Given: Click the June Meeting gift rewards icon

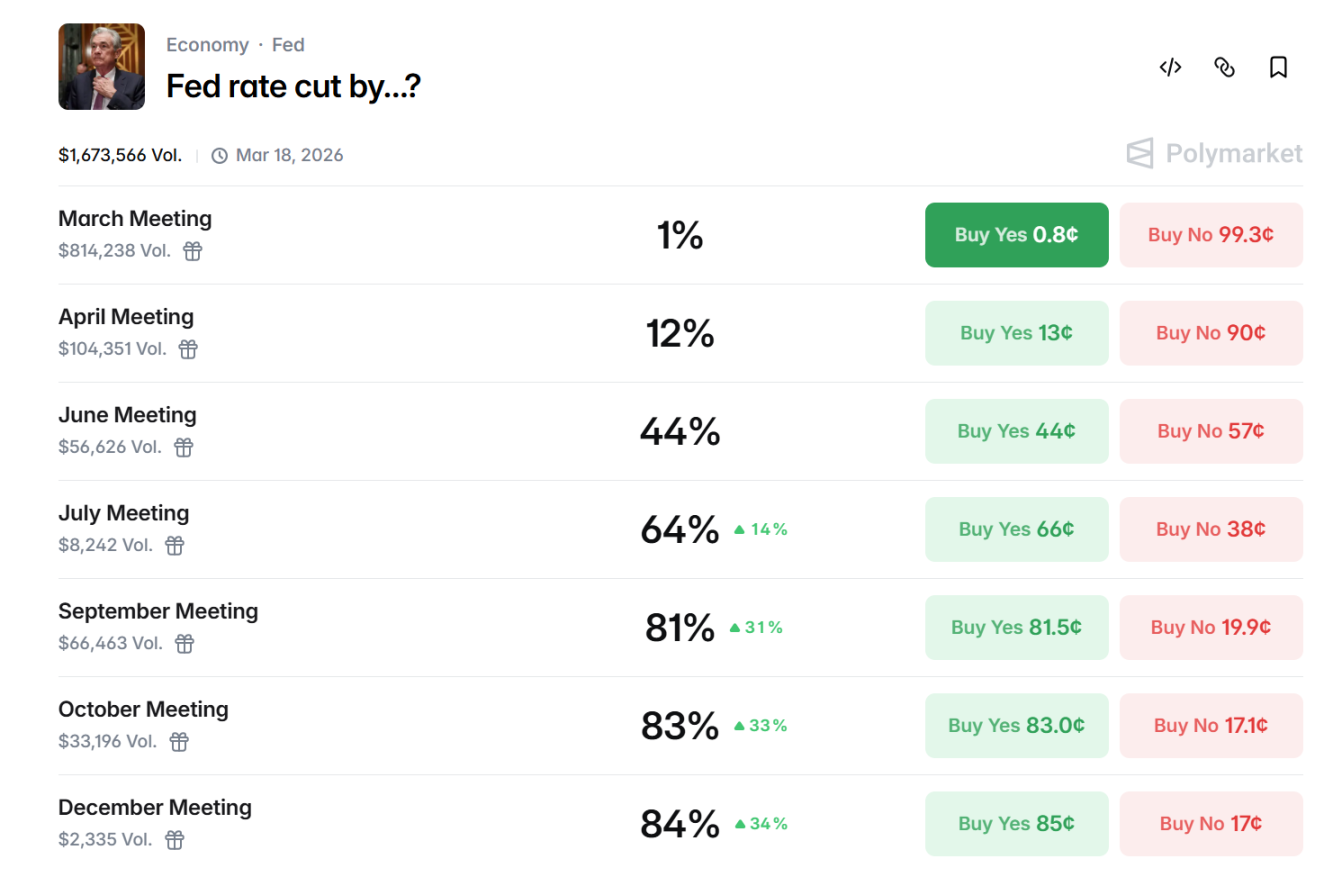Looking at the screenshot, I should 184,447.
